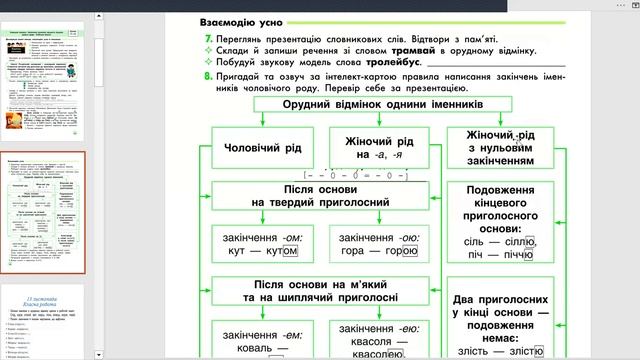Click the box 'Два приголосних у кінці основи'

click(500, 318)
